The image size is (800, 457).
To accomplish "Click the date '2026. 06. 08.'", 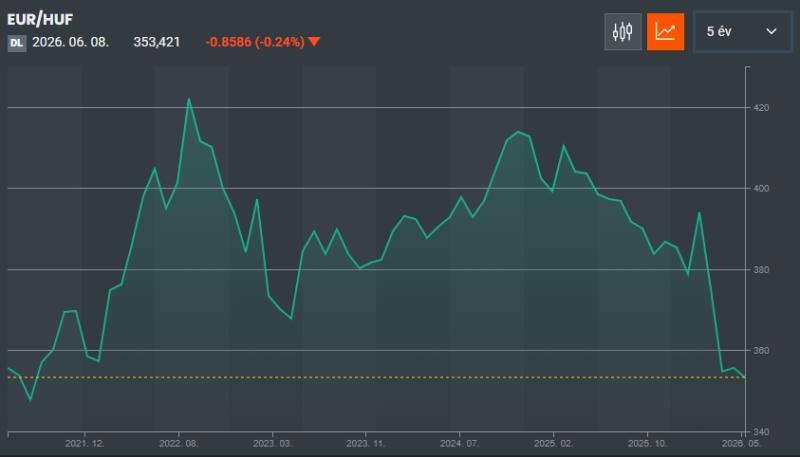I will coord(70,42).
